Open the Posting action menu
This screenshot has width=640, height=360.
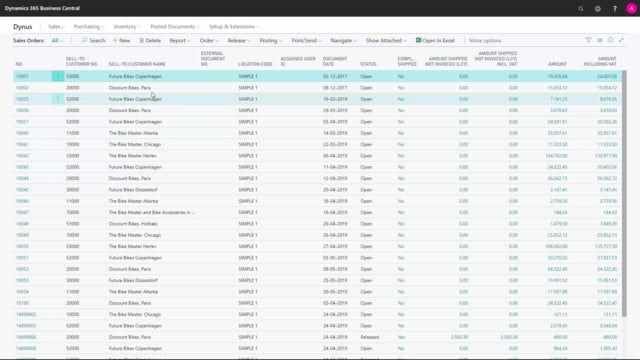(271, 40)
